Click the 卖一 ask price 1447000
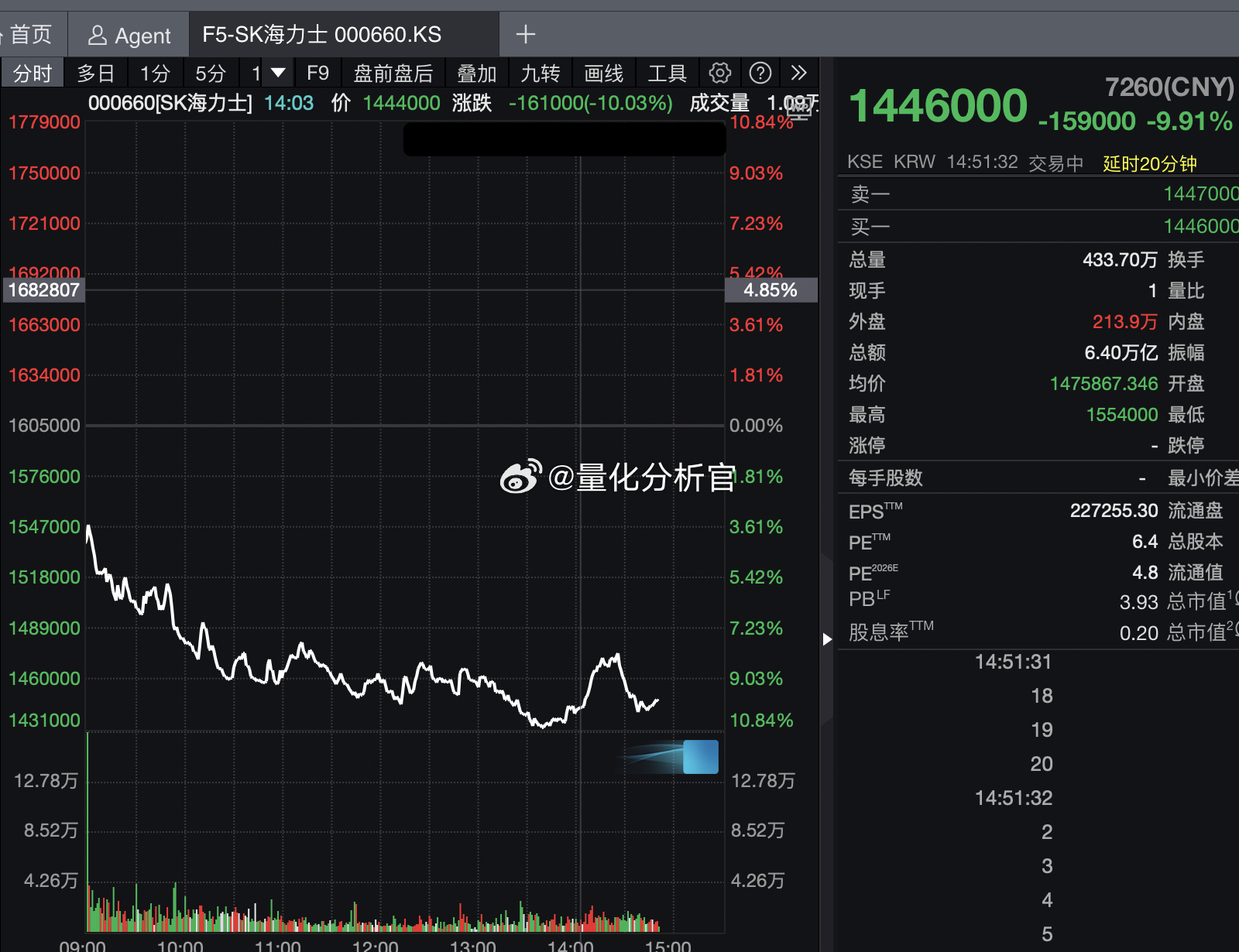1239x952 pixels. pos(1201,193)
